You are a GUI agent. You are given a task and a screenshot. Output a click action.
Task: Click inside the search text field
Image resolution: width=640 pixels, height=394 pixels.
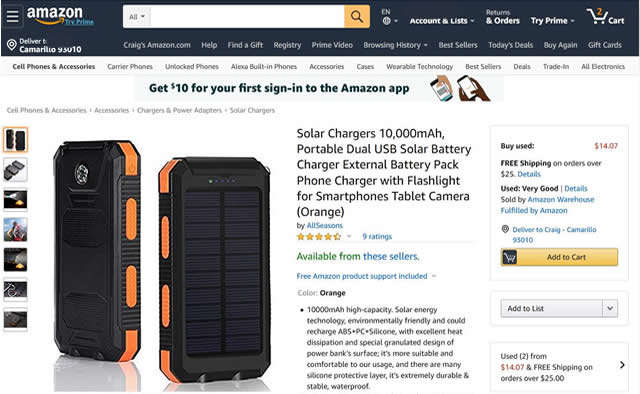click(247, 17)
